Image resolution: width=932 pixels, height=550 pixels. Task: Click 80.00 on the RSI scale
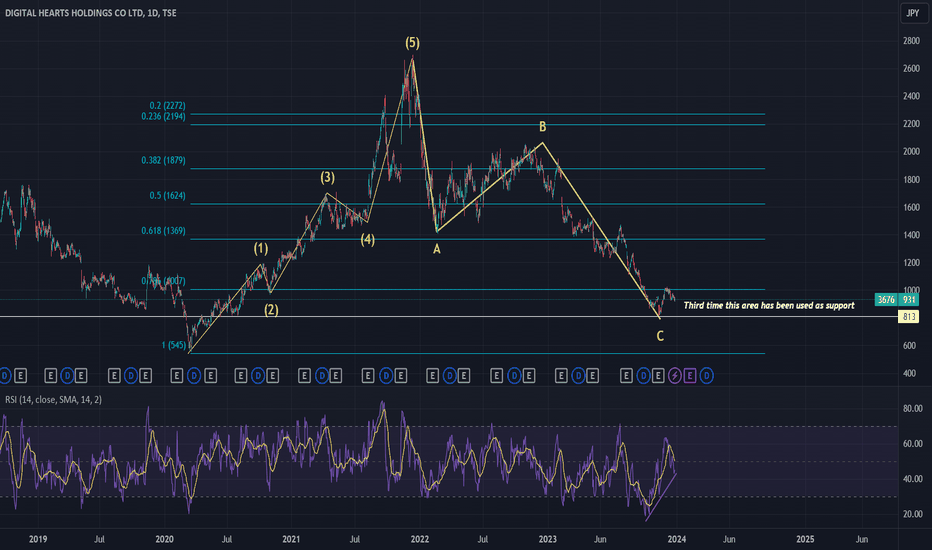(913, 408)
